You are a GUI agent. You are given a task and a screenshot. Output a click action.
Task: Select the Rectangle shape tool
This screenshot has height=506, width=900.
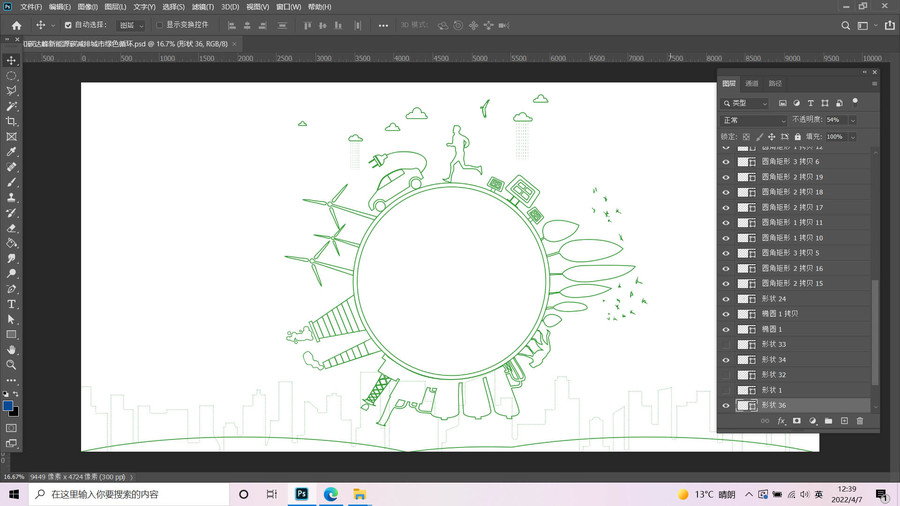[x=11, y=334]
